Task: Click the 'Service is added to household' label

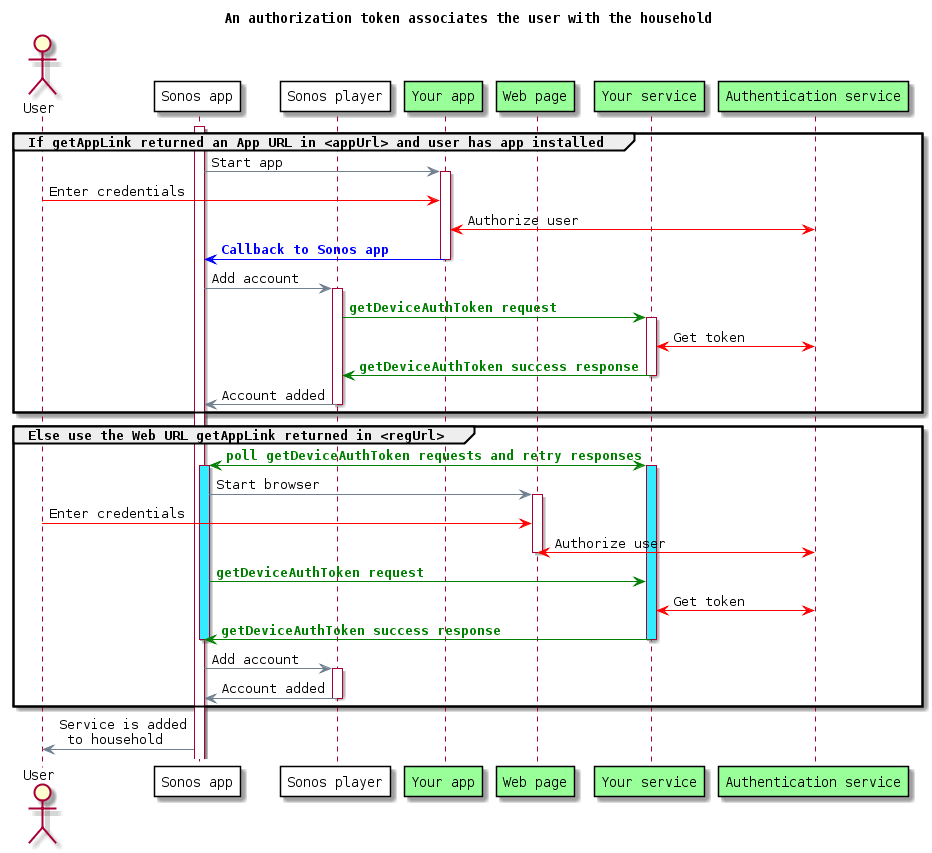Action: pos(122,732)
